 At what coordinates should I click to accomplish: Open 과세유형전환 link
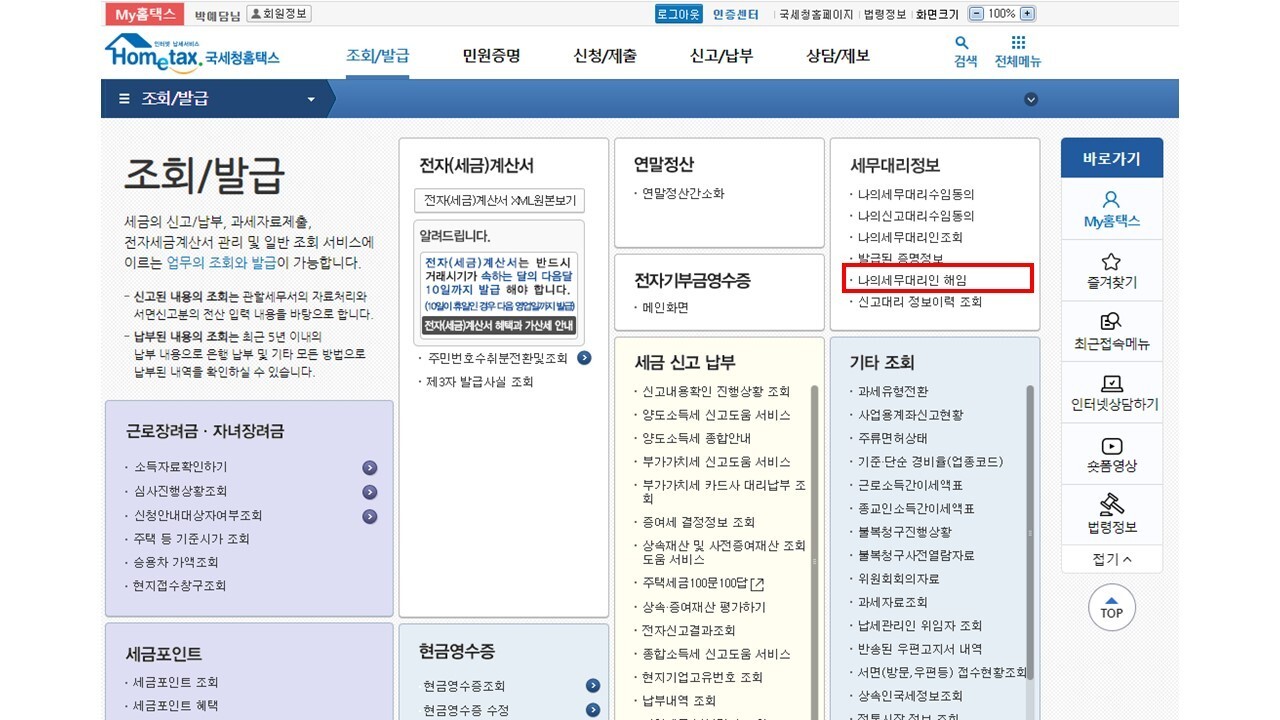tap(892, 391)
